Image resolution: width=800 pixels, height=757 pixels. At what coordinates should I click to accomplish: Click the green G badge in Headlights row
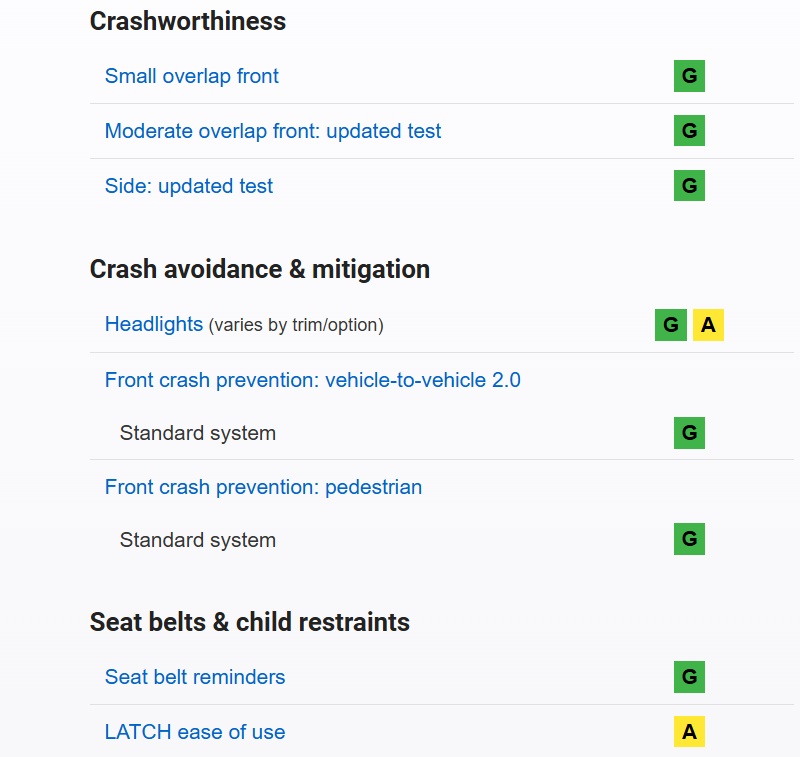pyautogui.click(x=671, y=325)
